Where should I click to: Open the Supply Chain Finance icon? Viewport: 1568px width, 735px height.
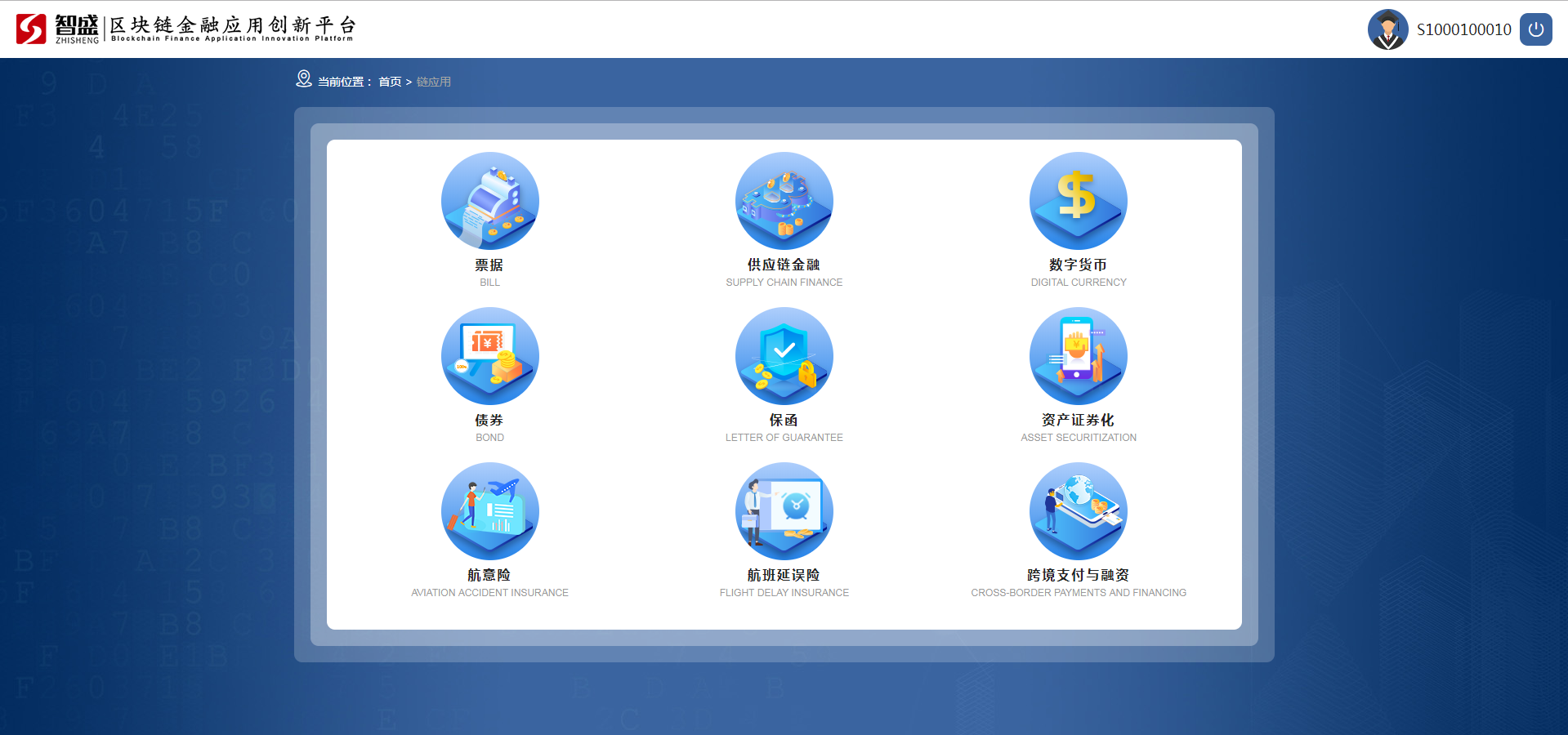784,201
